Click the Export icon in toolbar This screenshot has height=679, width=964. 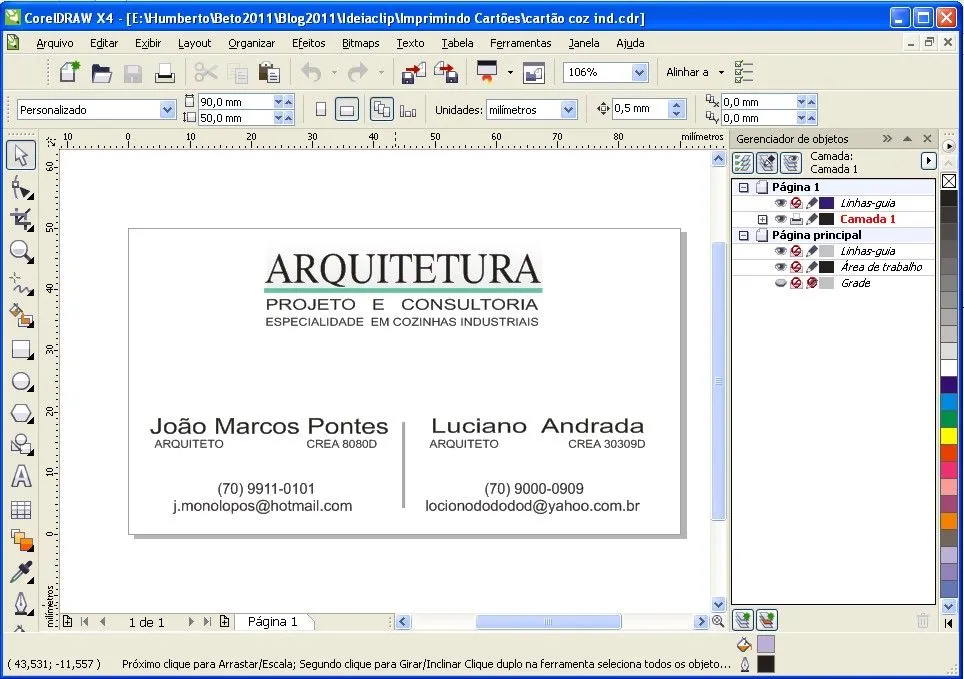pyautogui.click(x=446, y=73)
